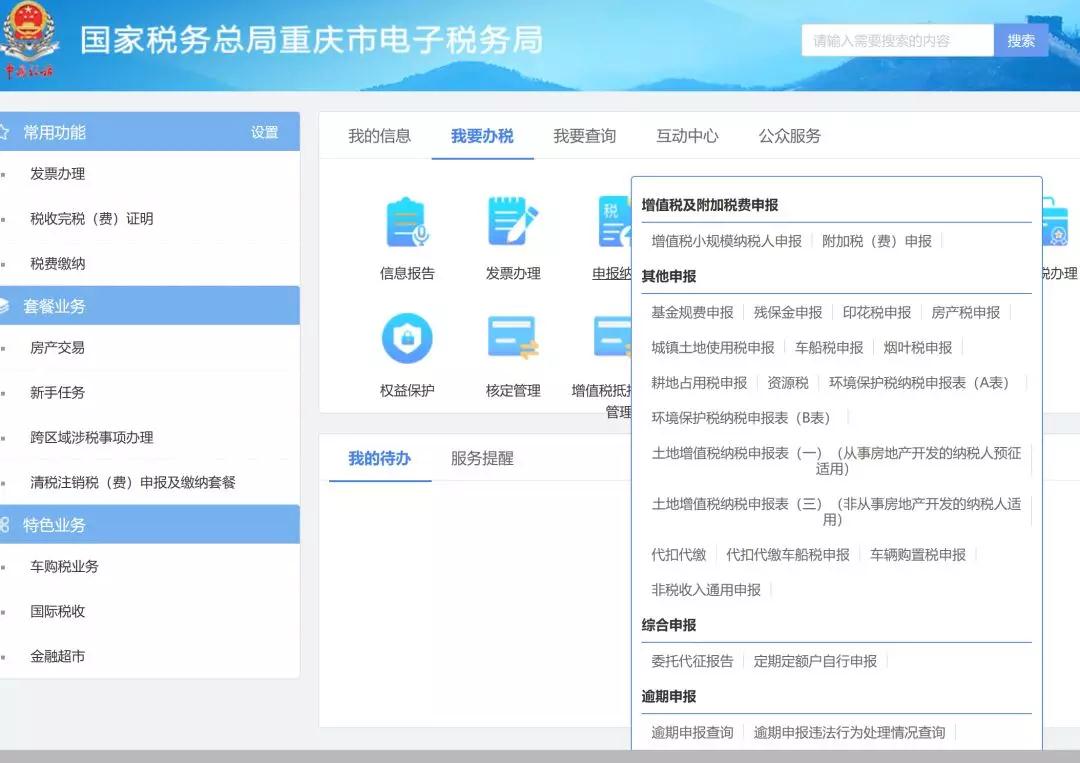Open 资源税 declaration
This screenshot has height=763, width=1080.
[788, 382]
